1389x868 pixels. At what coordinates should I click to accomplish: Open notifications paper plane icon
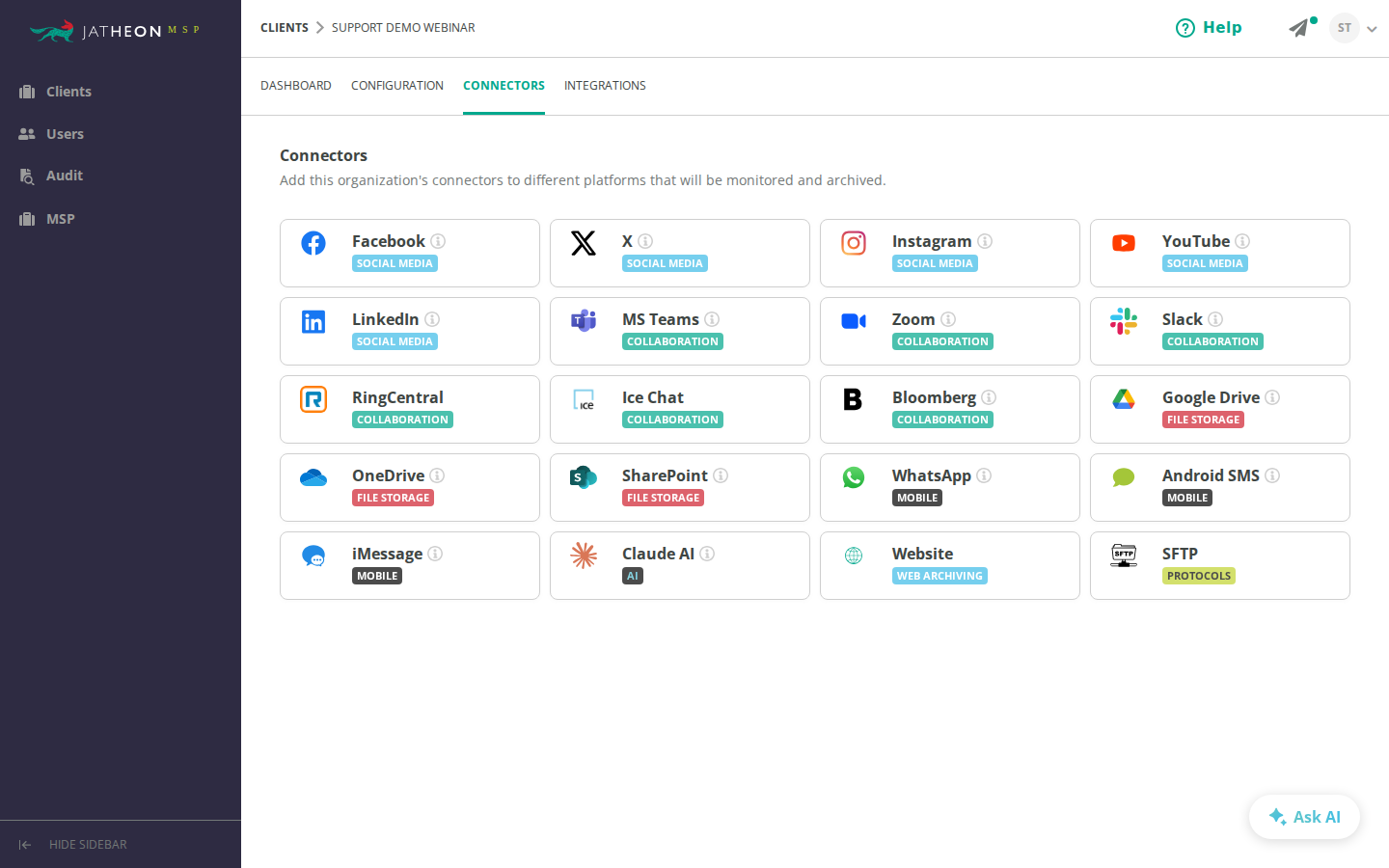tap(1300, 28)
